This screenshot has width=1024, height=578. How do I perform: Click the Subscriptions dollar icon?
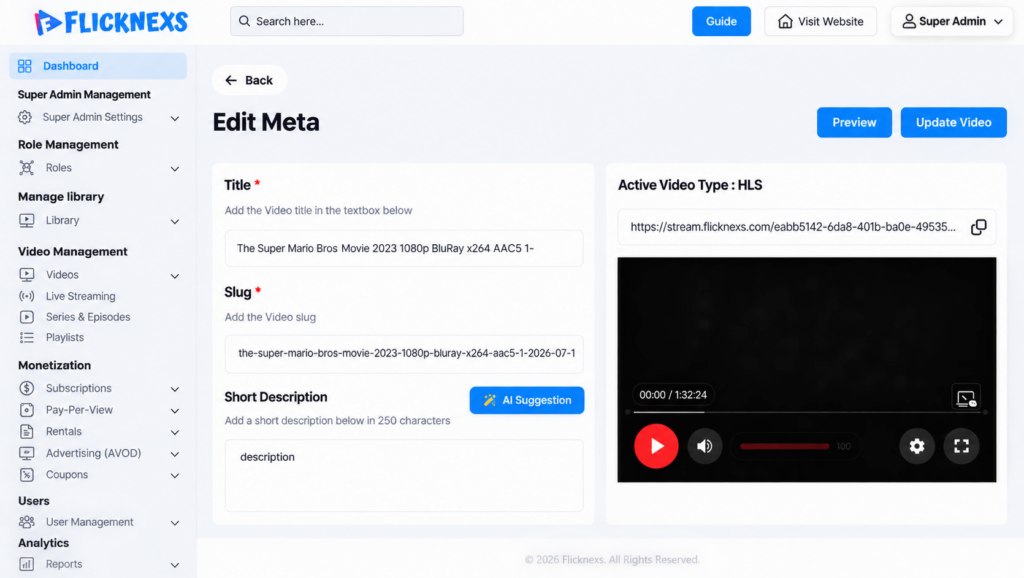click(26, 388)
